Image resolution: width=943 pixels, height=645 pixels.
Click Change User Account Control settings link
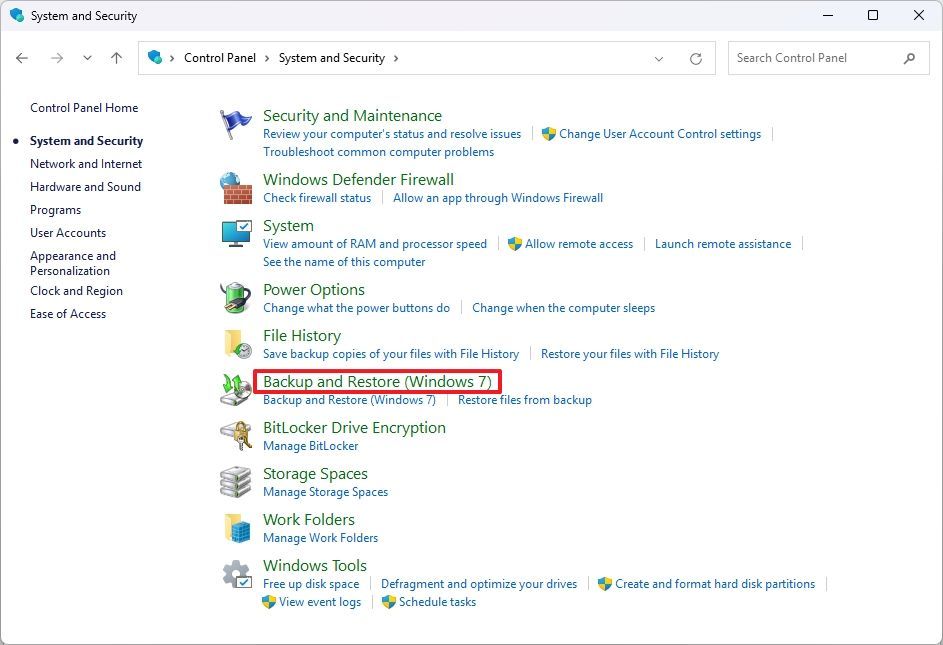[660, 134]
